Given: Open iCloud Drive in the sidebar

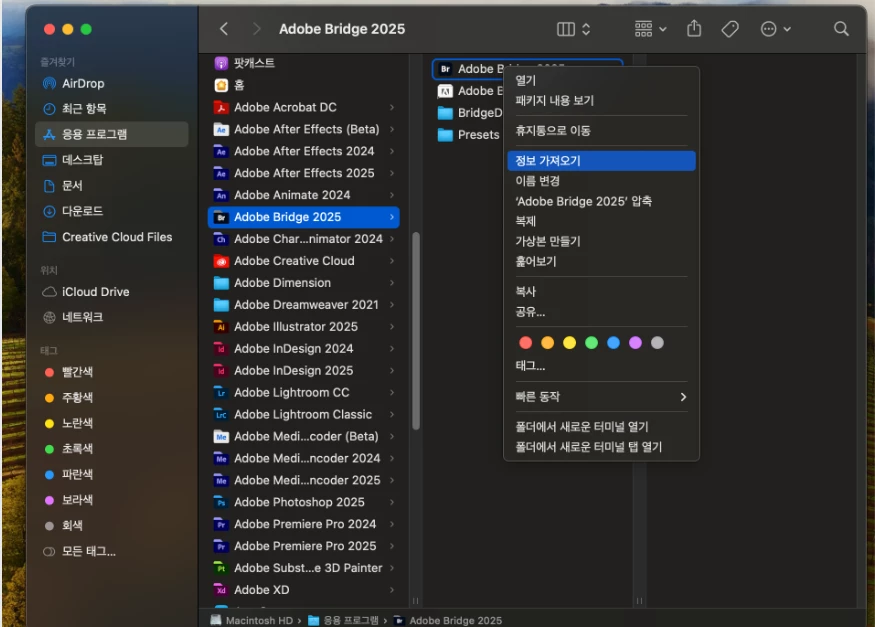Looking at the screenshot, I should click(112, 292).
